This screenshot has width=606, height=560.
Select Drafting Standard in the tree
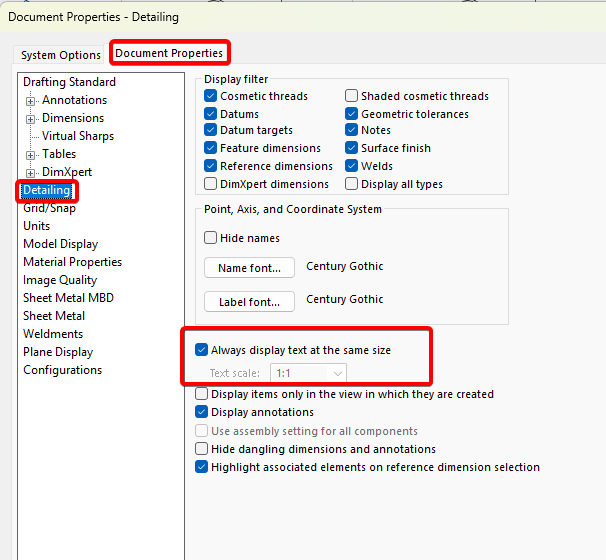[x=70, y=82]
